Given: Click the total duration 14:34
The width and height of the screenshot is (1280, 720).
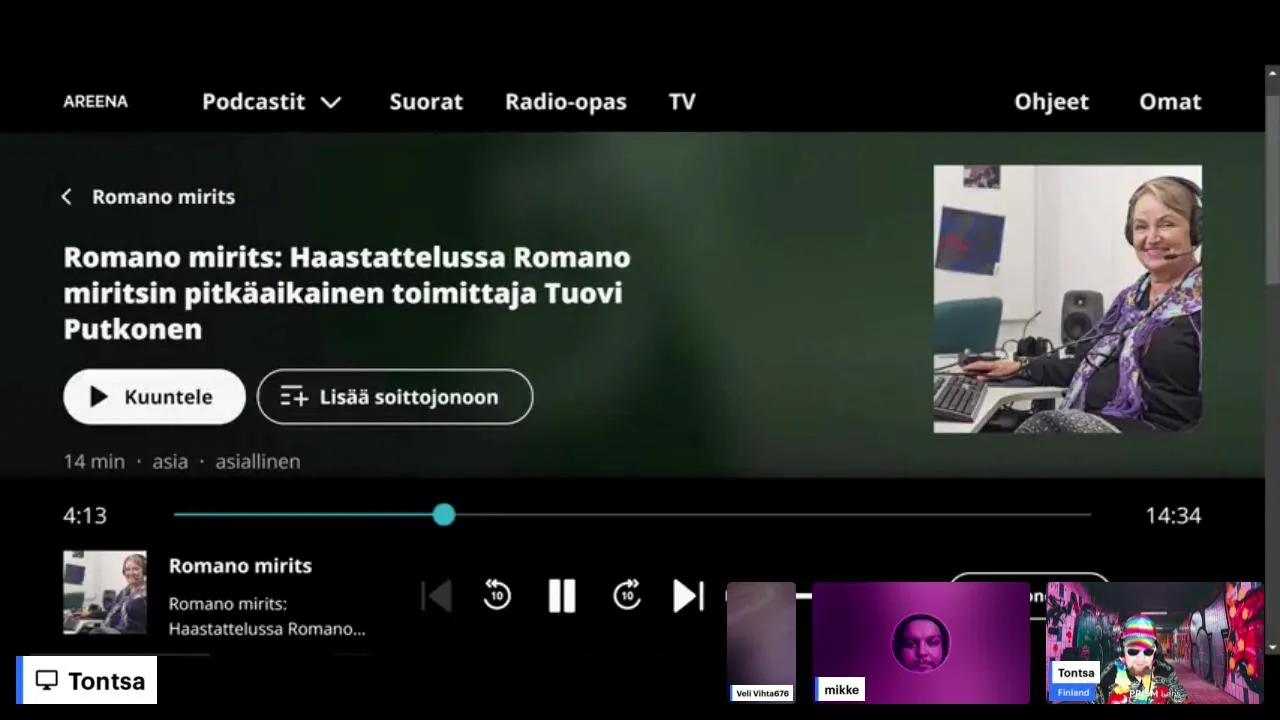Looking at the screenshot, I should tap(1173, 515).
